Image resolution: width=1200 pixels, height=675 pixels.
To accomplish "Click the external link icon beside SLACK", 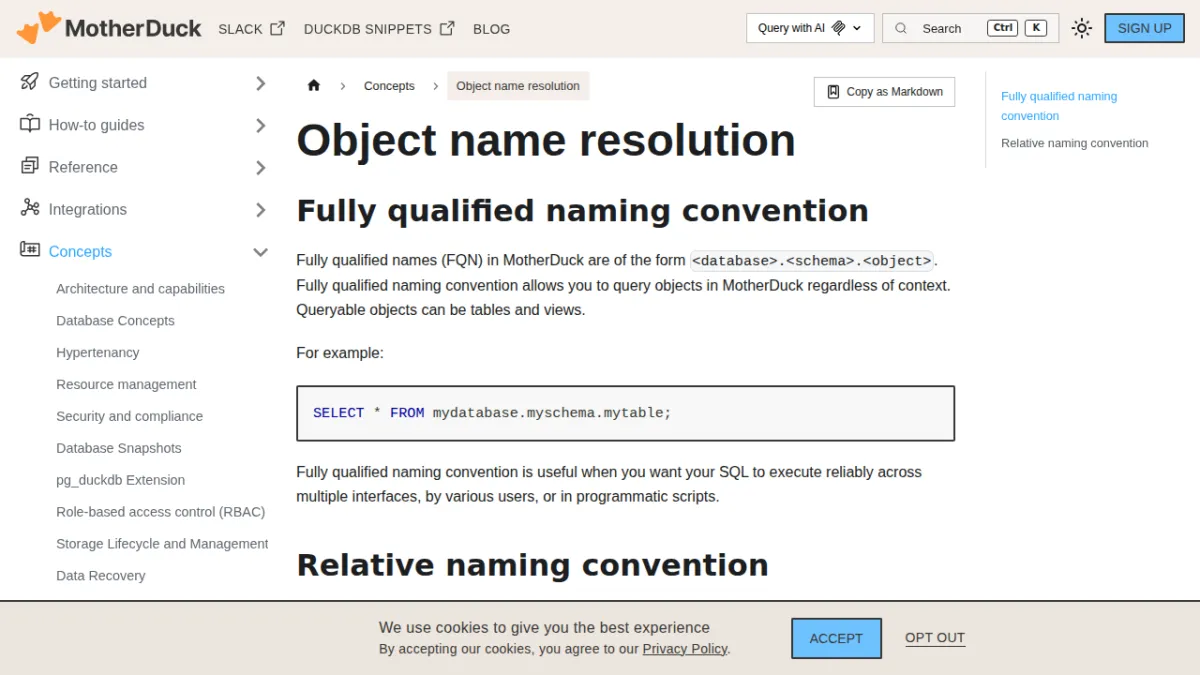I will click(x=277, y=28).
